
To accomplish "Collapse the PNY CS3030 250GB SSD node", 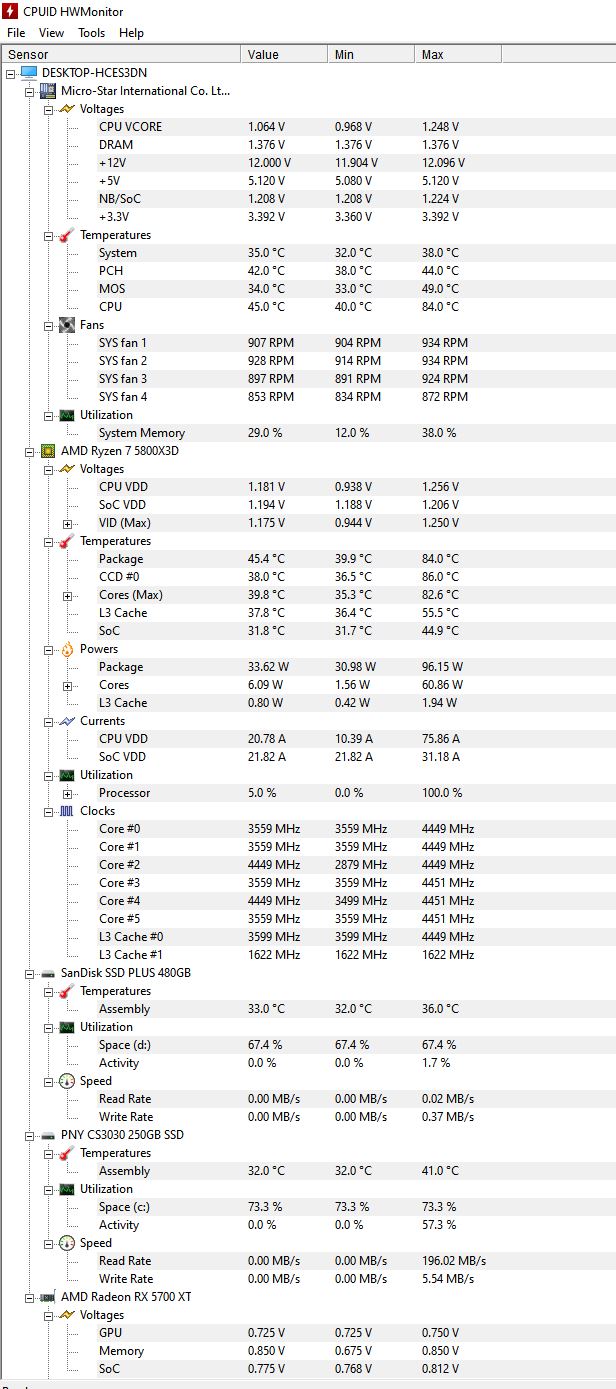I will click(29, 1135).
